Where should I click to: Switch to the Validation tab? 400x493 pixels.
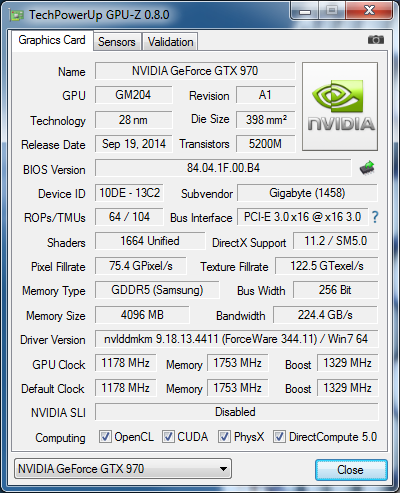(170, 42)
